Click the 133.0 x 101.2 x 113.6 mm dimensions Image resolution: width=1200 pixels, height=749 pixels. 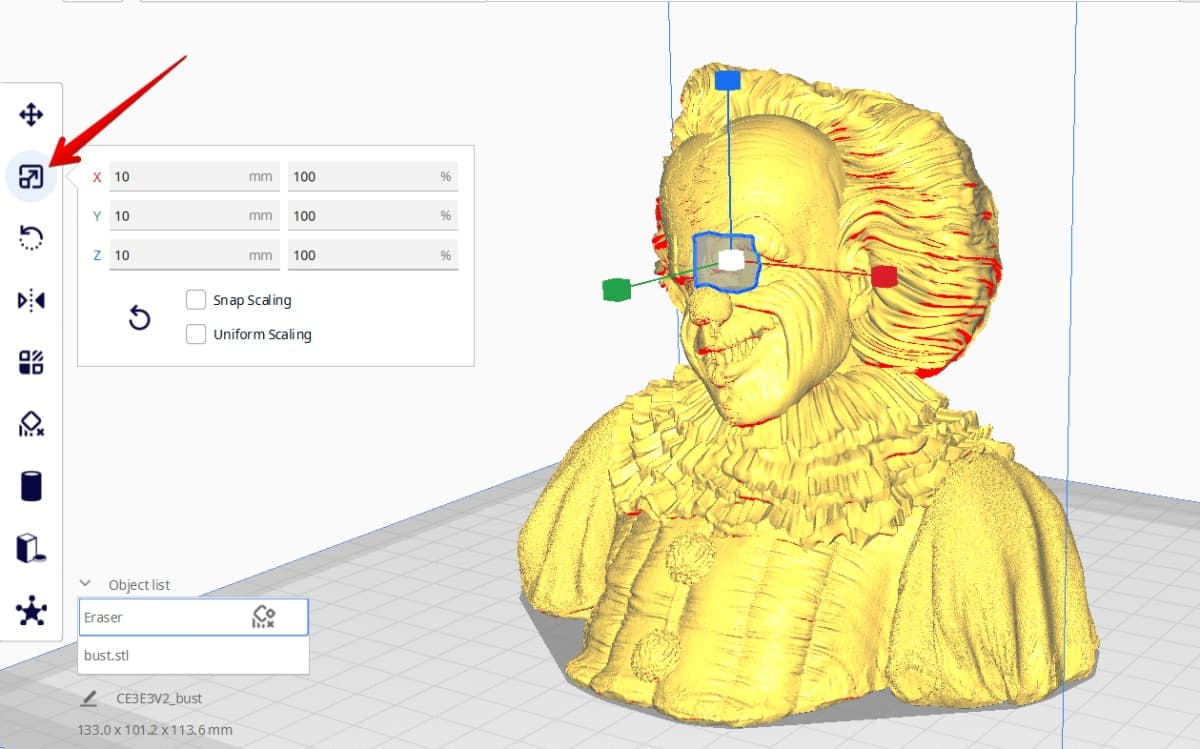pos(155,730)
